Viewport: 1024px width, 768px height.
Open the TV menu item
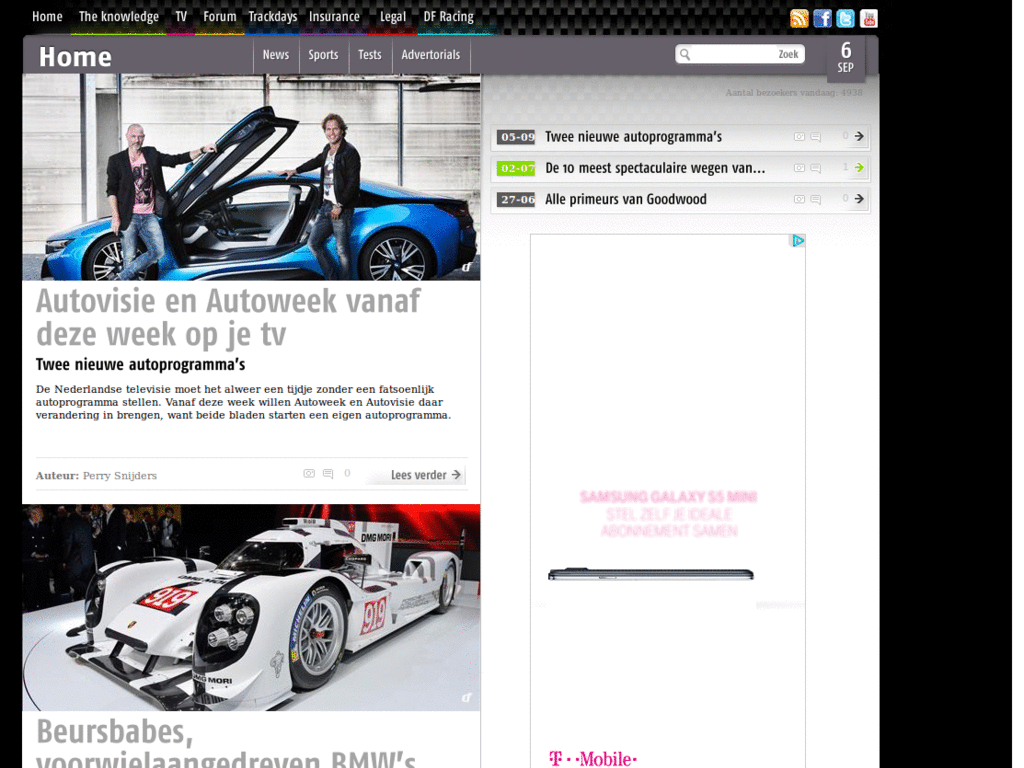pyautogui.click(x=181, y=17)
